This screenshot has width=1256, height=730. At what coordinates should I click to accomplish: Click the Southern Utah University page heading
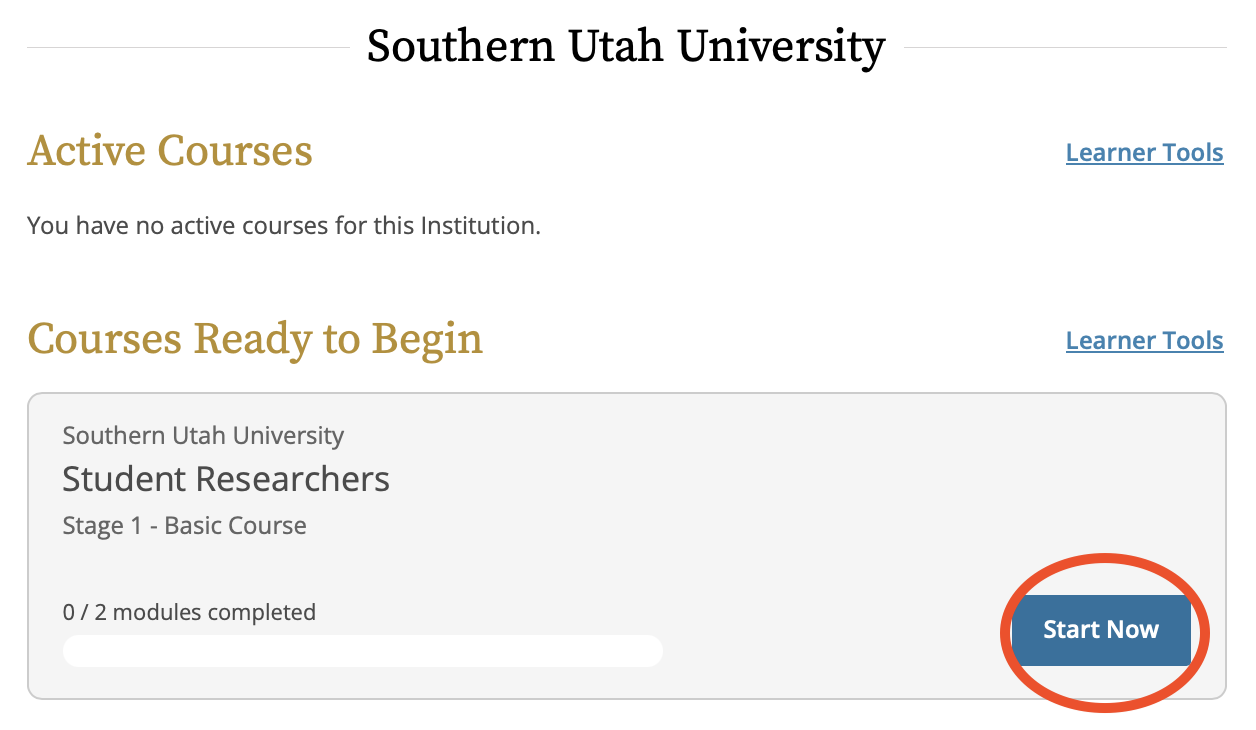tap(625, 47)
